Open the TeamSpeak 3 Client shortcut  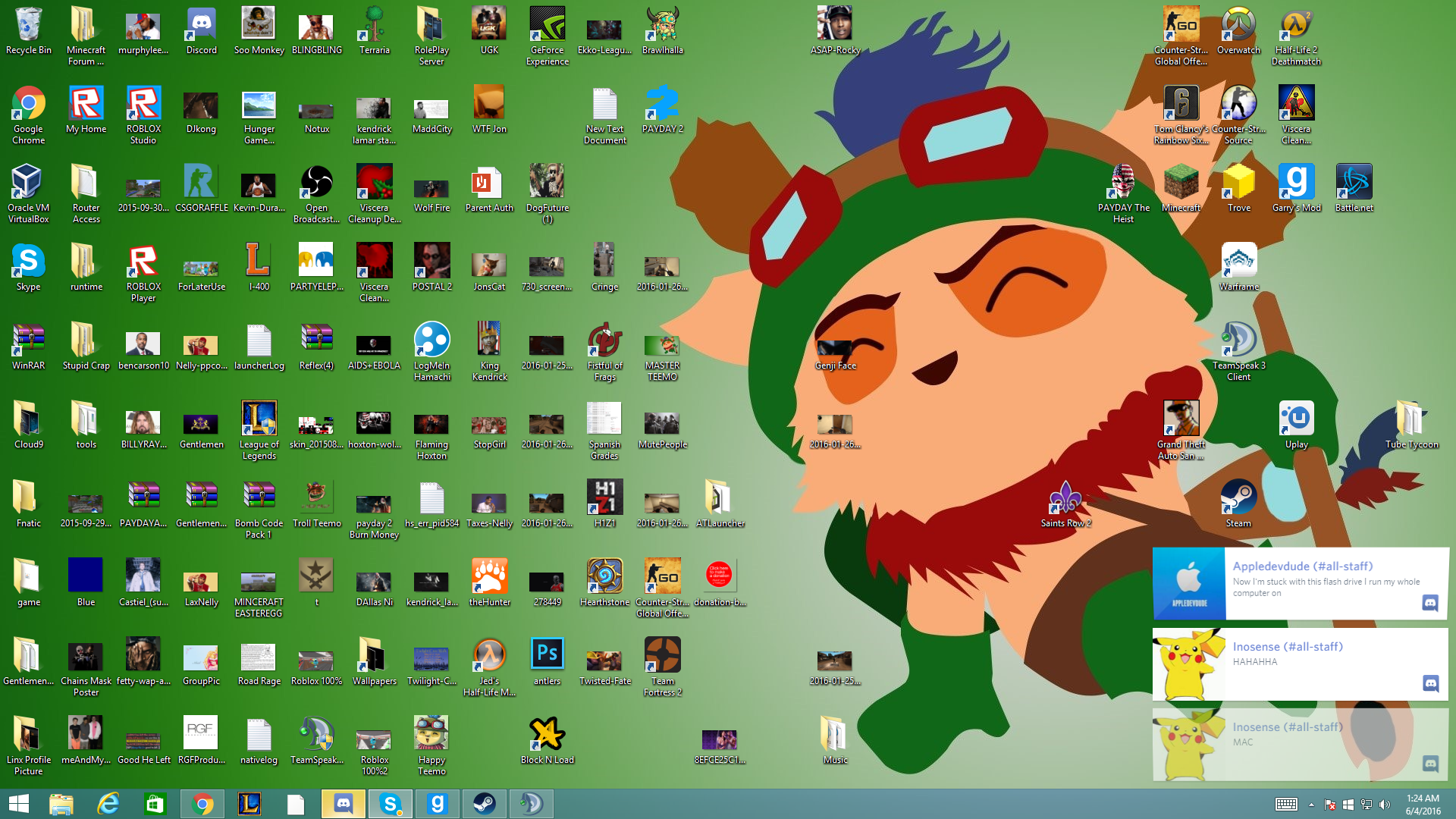1238,352
